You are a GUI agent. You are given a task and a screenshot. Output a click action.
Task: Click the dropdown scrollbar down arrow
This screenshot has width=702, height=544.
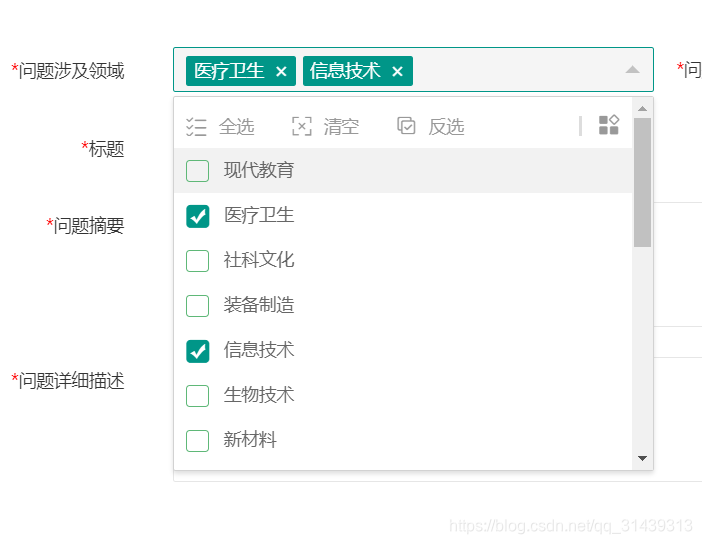click(x=642, y=458)
